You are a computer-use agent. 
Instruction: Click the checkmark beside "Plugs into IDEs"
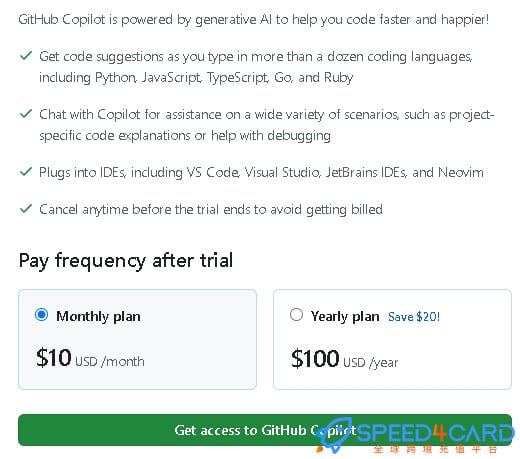[x=26, y=172]
